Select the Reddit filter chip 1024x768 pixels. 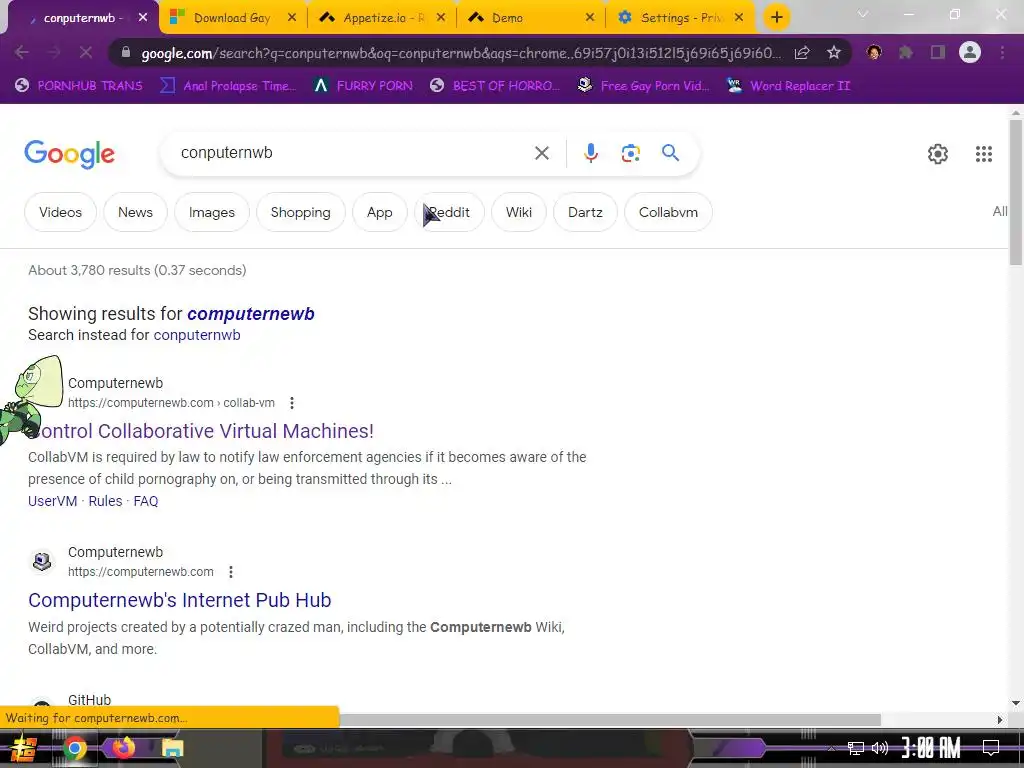tap(449, 212)
